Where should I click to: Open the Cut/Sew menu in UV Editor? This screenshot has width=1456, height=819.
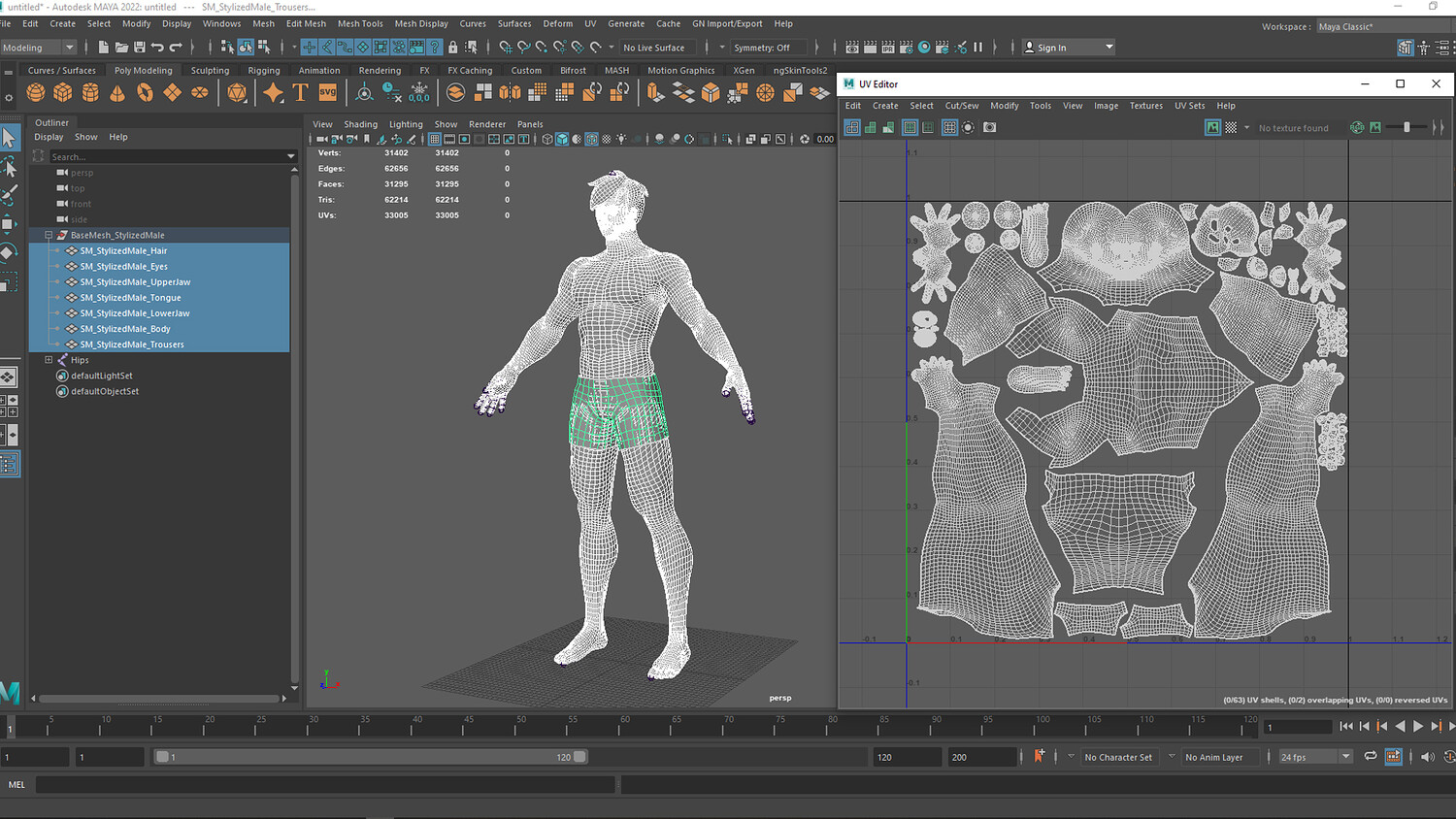pyautogui.click(x=962, y=106)
